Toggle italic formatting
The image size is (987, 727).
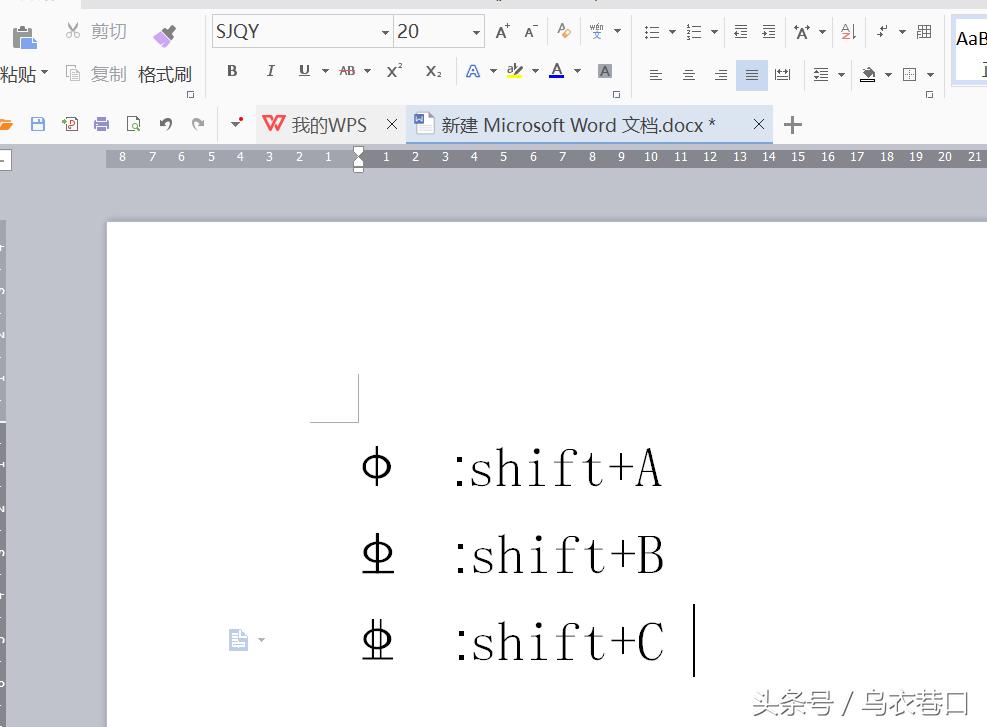[270, 71]
